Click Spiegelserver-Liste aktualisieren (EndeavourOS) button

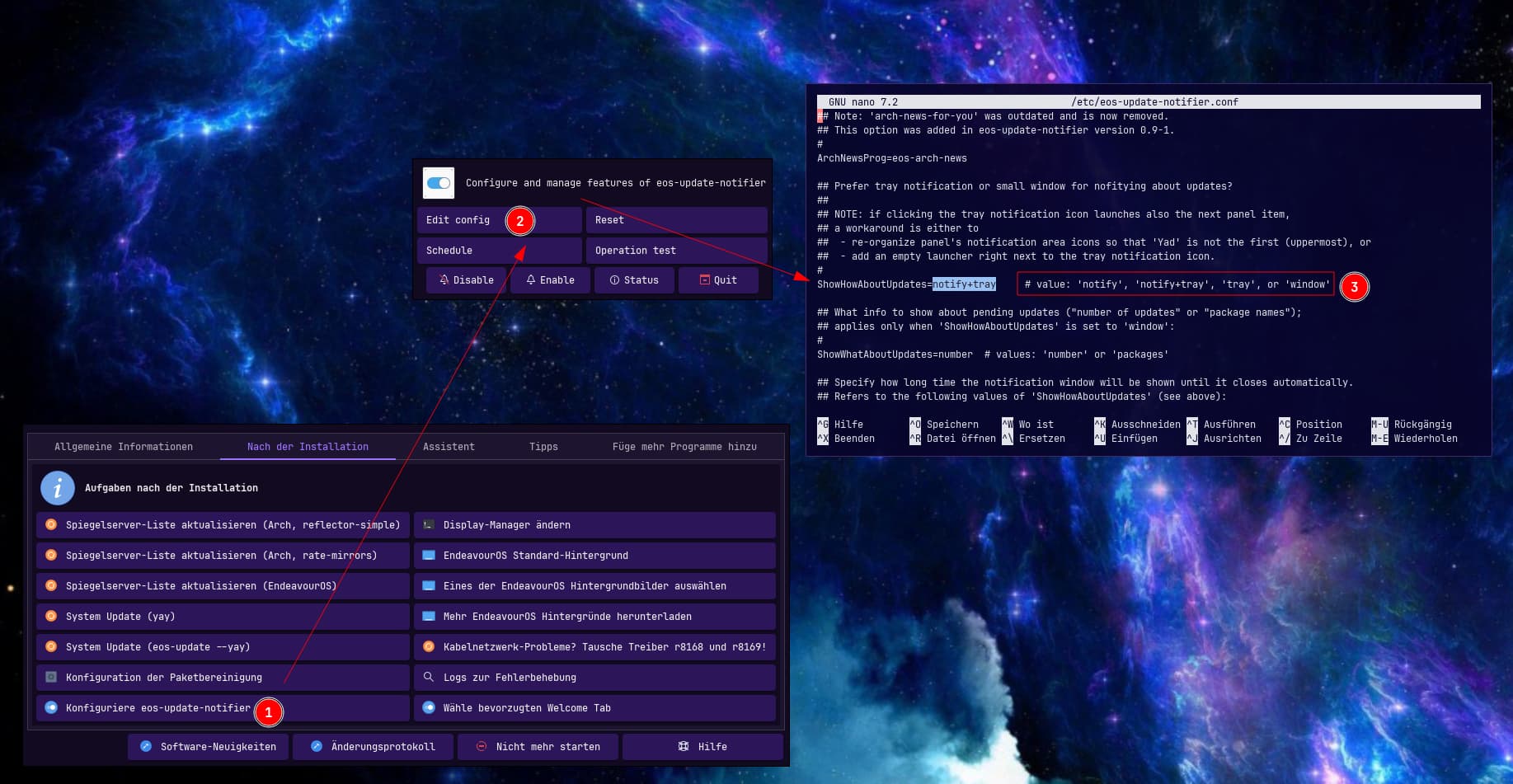[x=223, y=586]
